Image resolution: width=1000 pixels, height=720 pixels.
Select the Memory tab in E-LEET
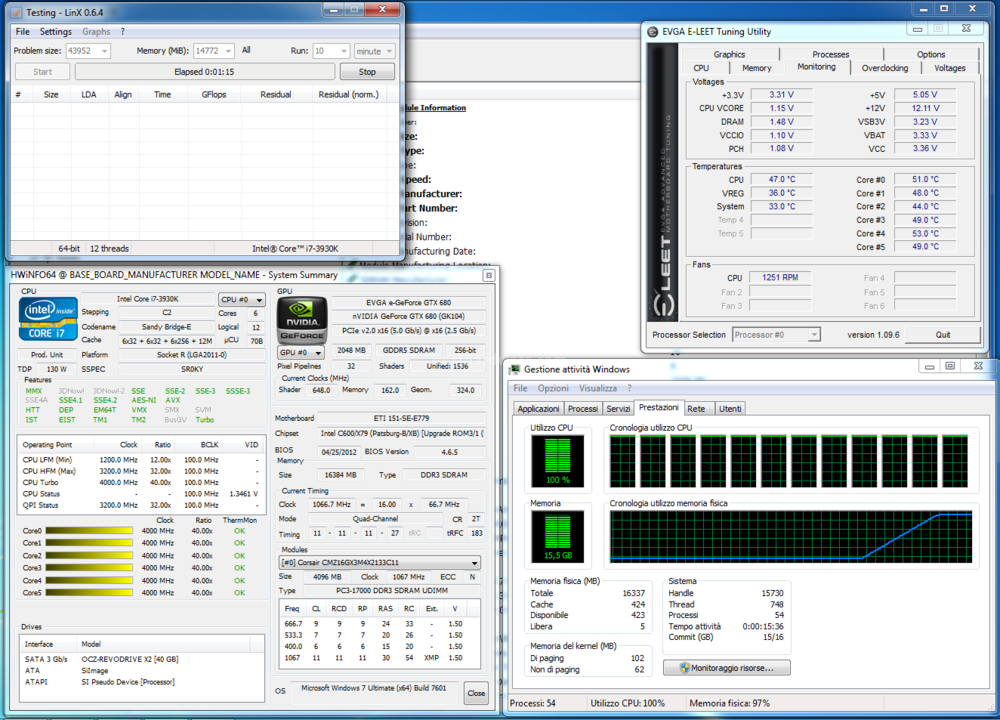[756, 68]
